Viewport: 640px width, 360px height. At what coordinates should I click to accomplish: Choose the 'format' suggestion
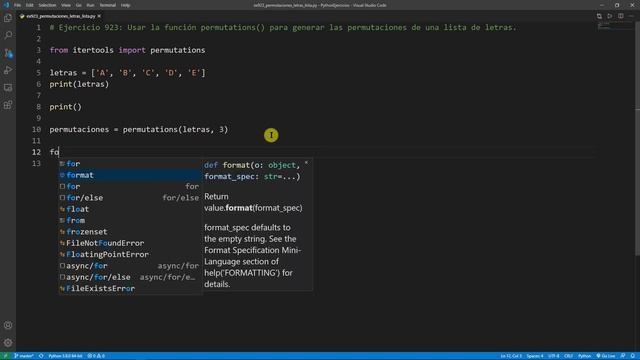130,175
